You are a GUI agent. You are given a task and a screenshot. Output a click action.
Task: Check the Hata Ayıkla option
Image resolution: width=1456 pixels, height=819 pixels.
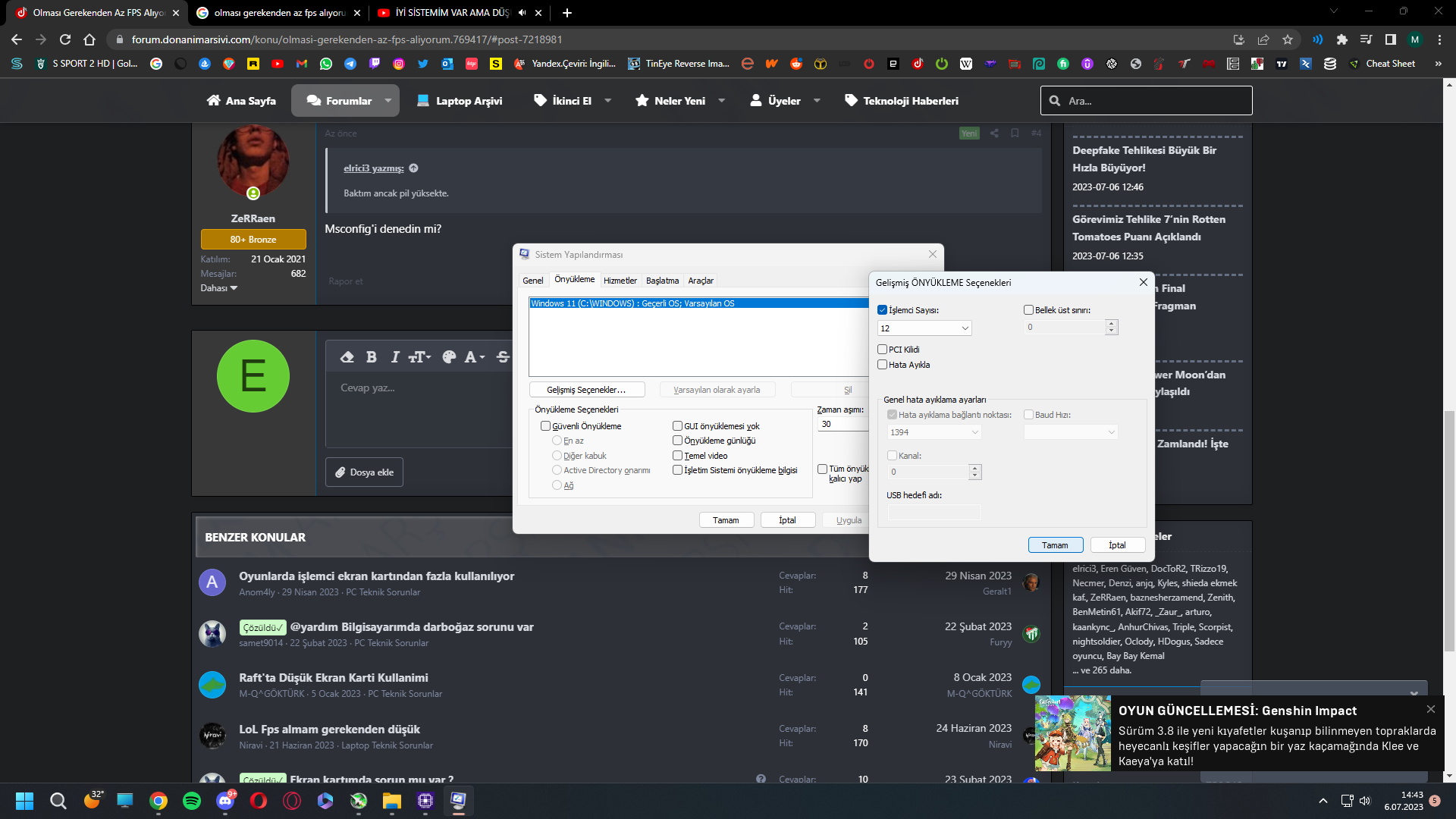[883, 365]
